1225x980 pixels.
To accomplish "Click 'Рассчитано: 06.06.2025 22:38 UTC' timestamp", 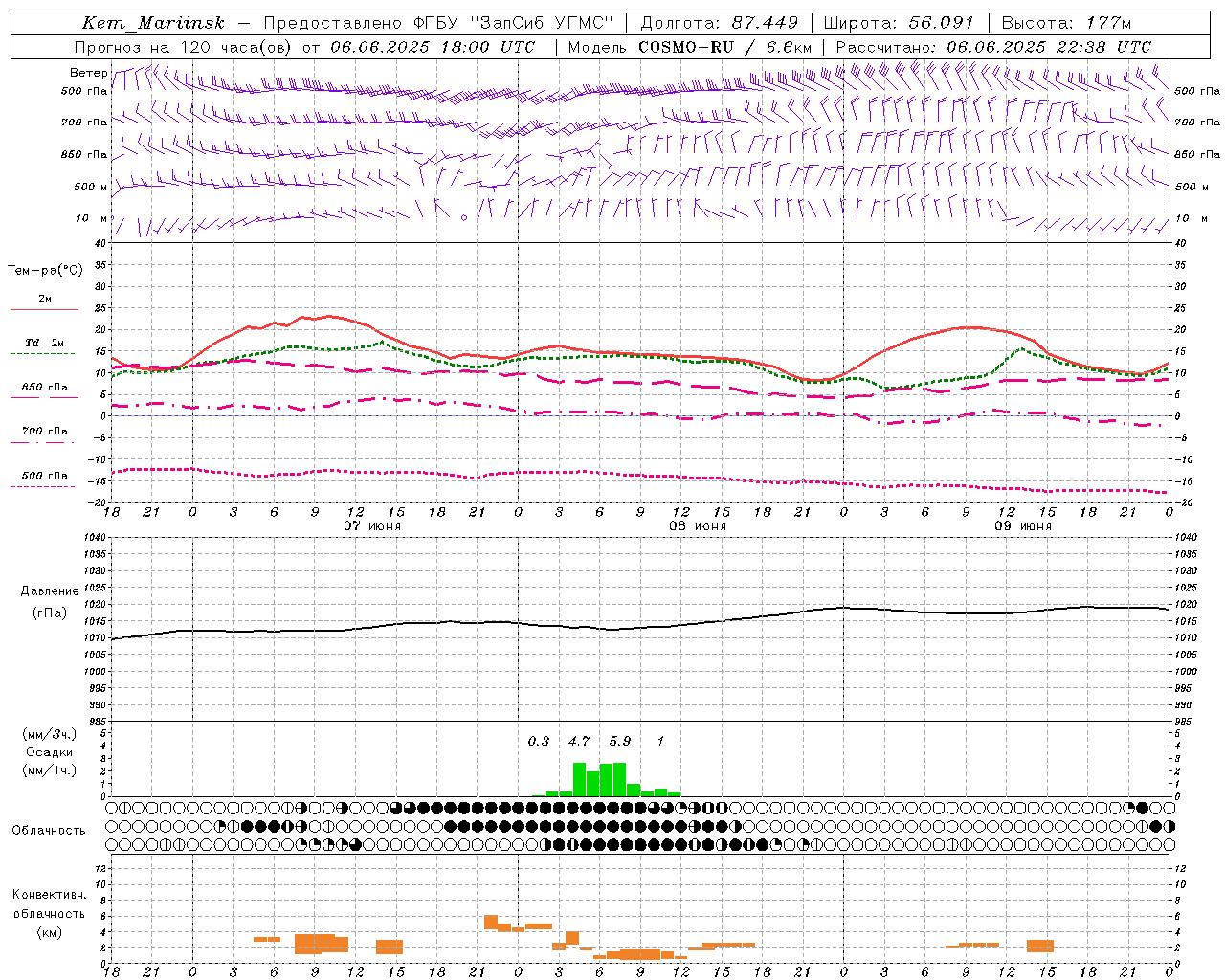I will point(993,47).
